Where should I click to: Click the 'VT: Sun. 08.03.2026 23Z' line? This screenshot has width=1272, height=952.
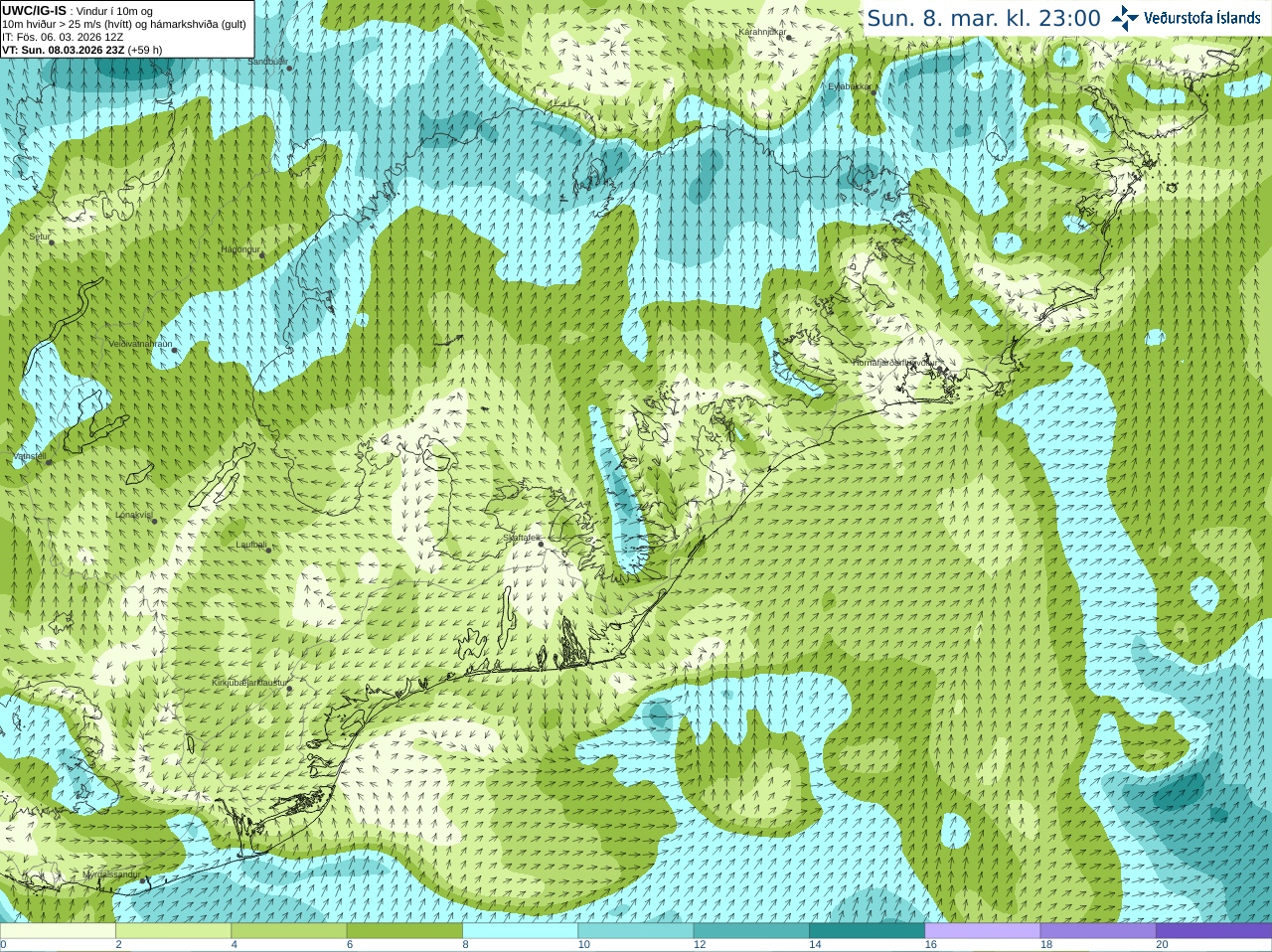[x=82, y=50]
